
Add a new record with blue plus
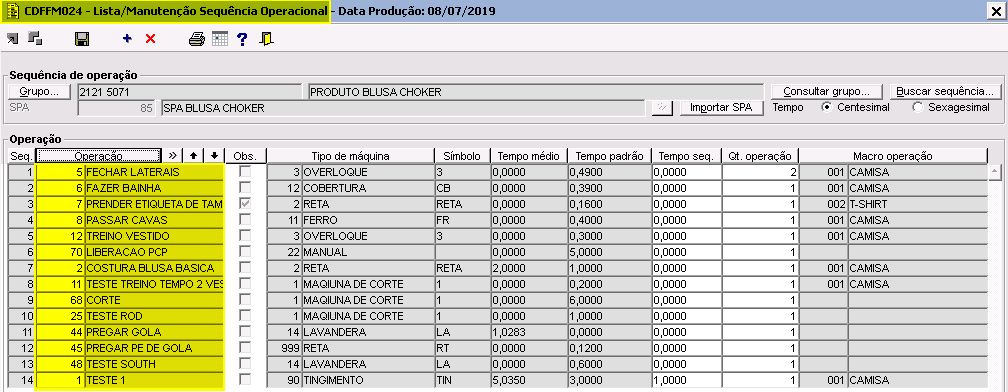pyautogui.click(x=127, y=39)
